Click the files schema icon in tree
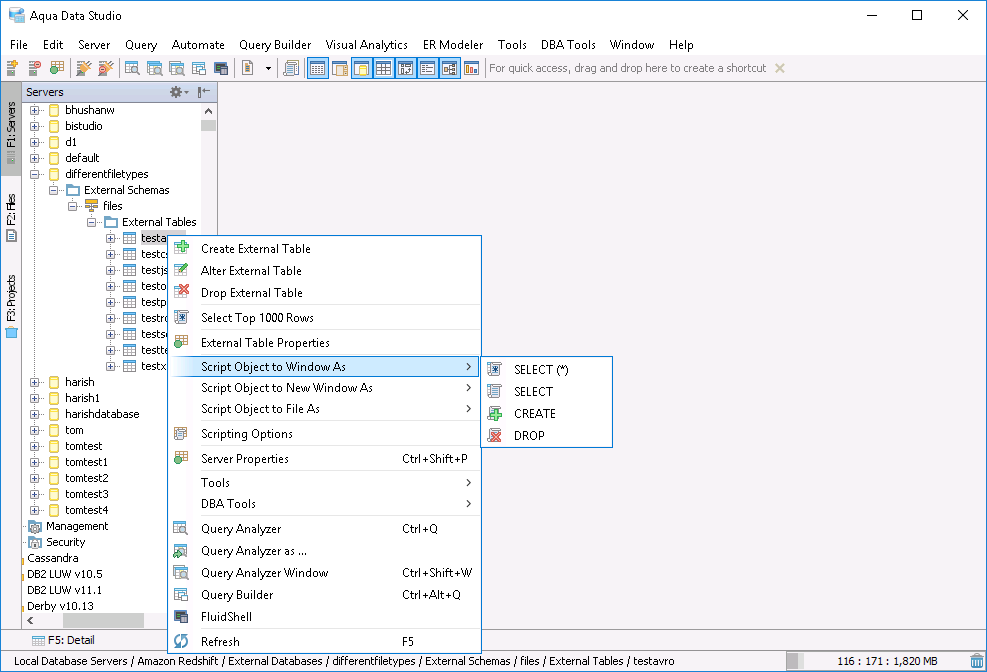 click(92, 206)
